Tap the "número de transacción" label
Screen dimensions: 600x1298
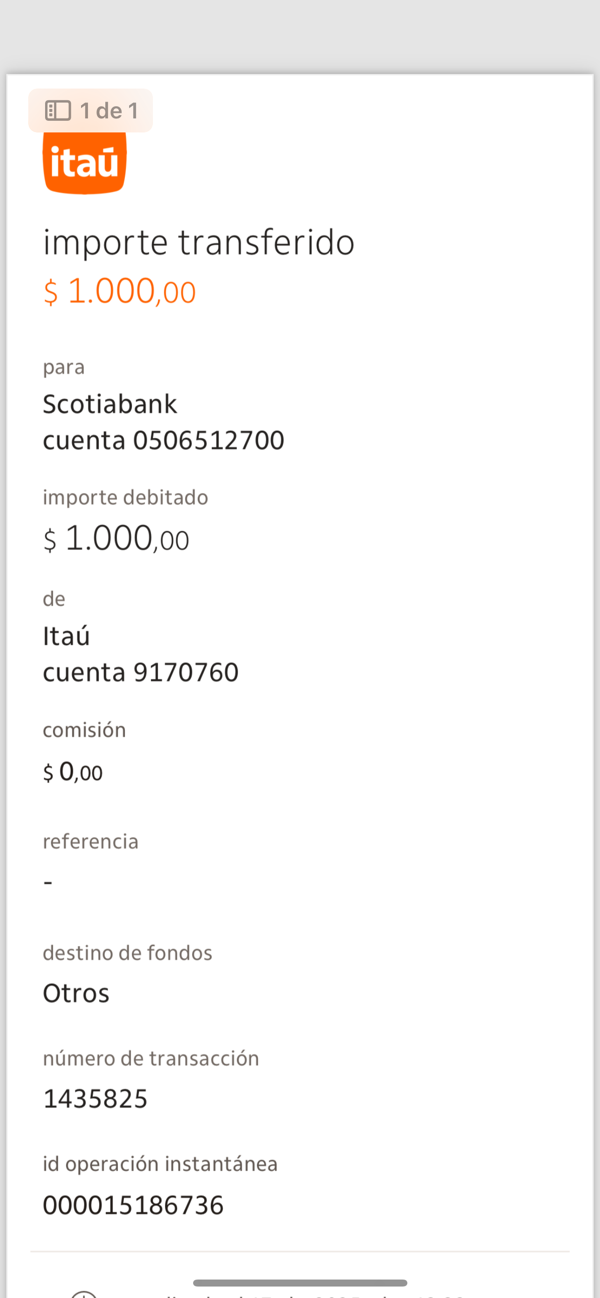coord(151,1058)
